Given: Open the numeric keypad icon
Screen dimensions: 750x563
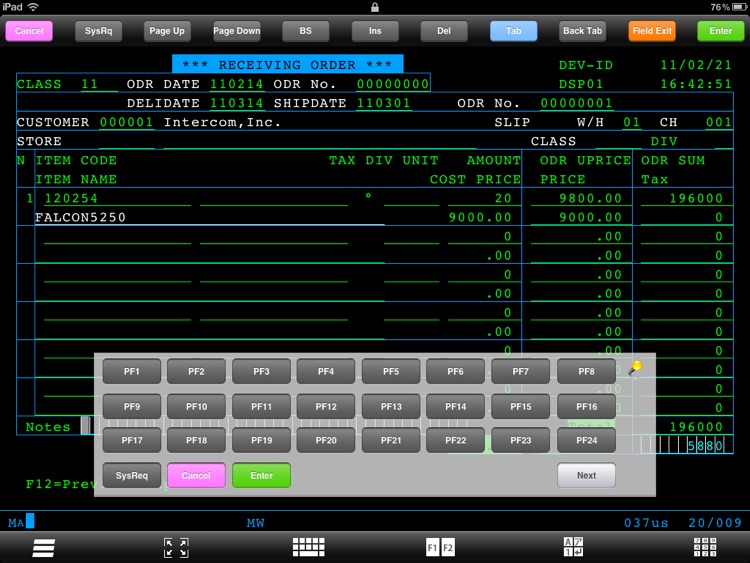Looking at the screenshot, I should coord(705,547).
